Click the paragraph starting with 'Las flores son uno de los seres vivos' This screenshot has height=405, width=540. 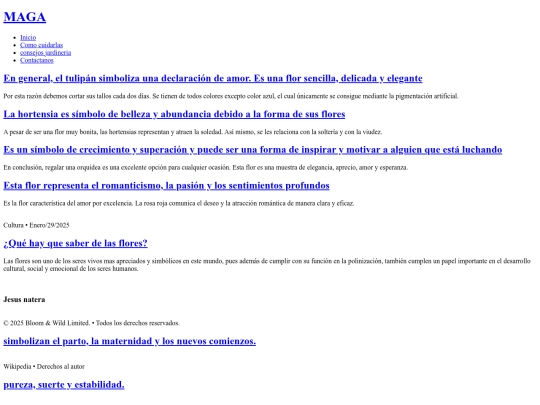(x=267, y=265)
